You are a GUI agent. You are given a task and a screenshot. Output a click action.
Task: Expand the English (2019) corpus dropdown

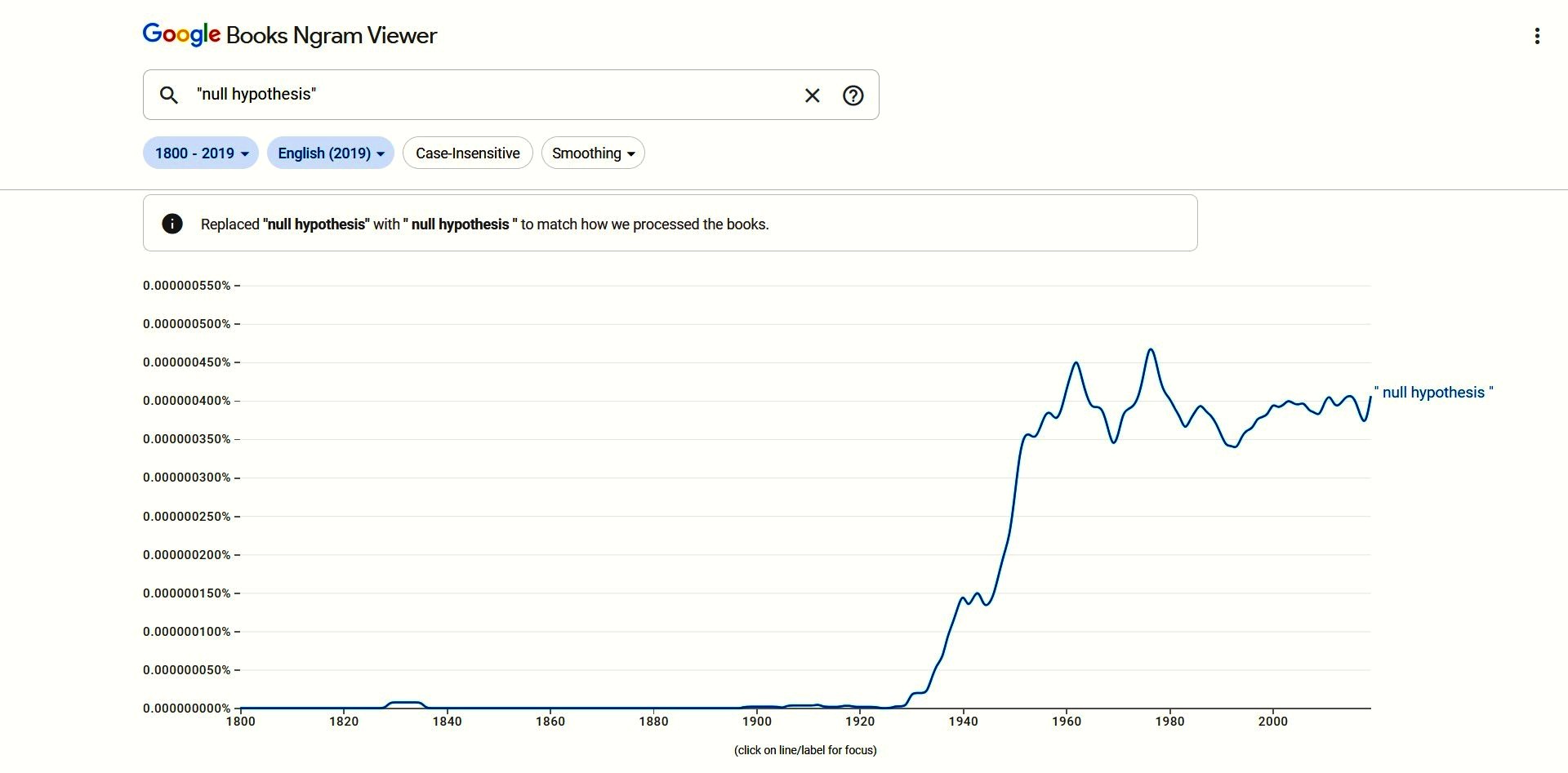coord(330,153)
